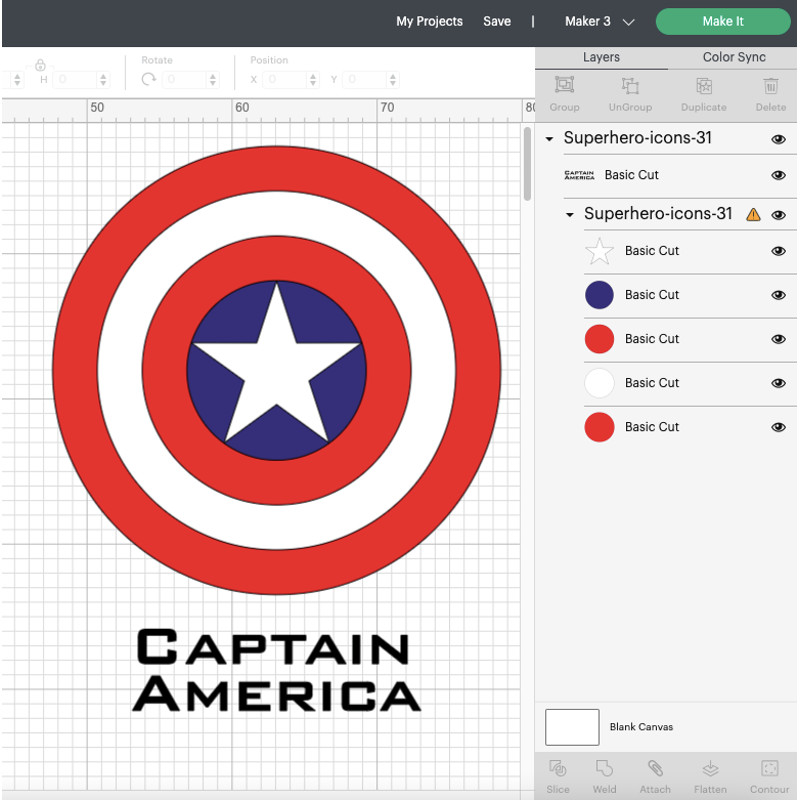The width and height of the screenshot is (800, 800).
Task: Toggle visibility of the star layer
Action: (778, 251)
